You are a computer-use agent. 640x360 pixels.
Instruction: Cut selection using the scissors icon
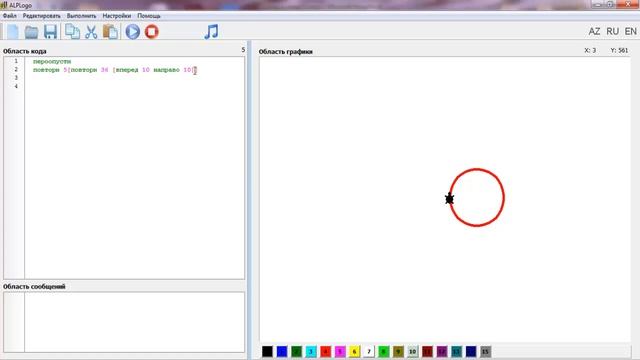91,32
